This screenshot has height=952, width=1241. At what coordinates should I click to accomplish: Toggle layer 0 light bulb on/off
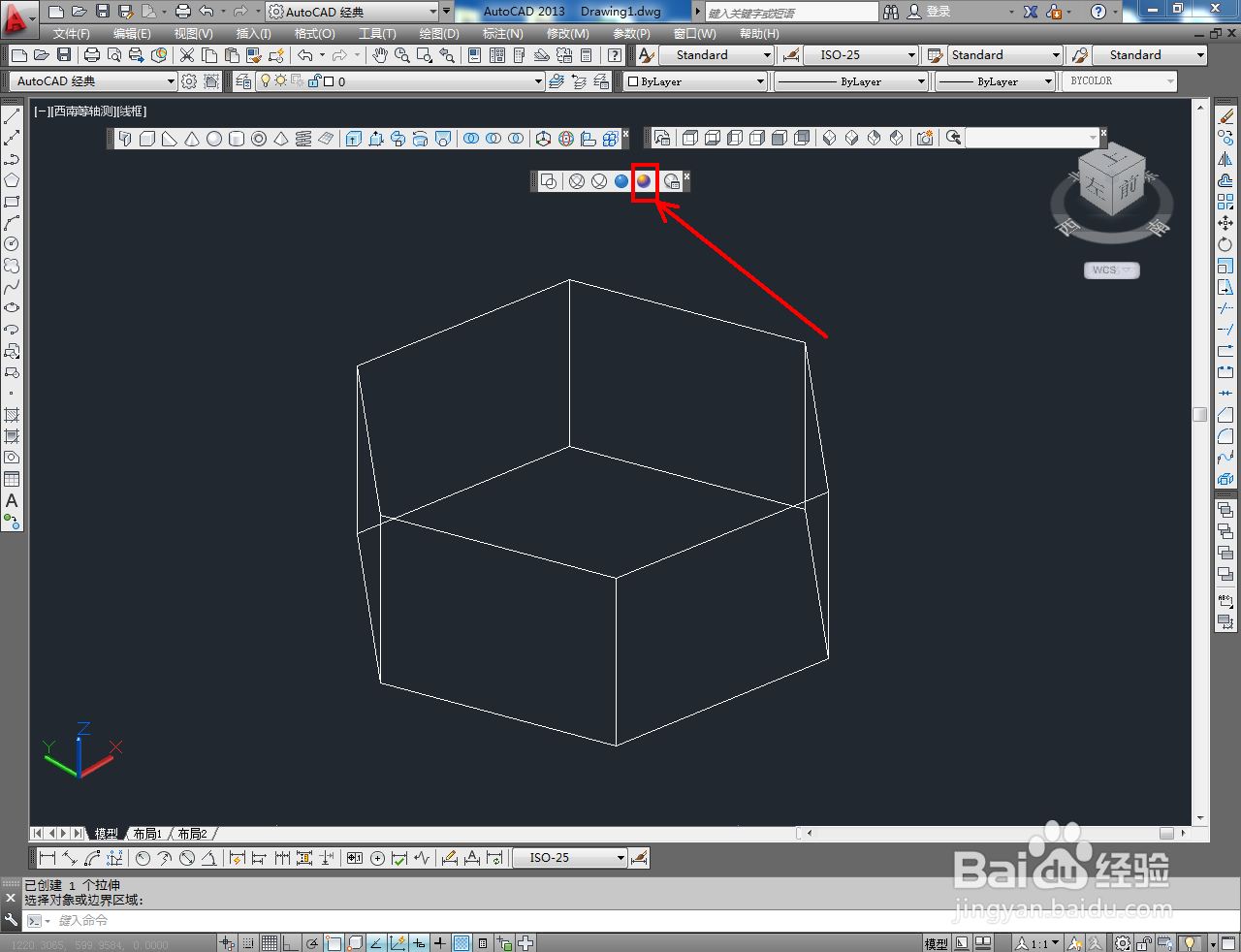click(266, 81)
